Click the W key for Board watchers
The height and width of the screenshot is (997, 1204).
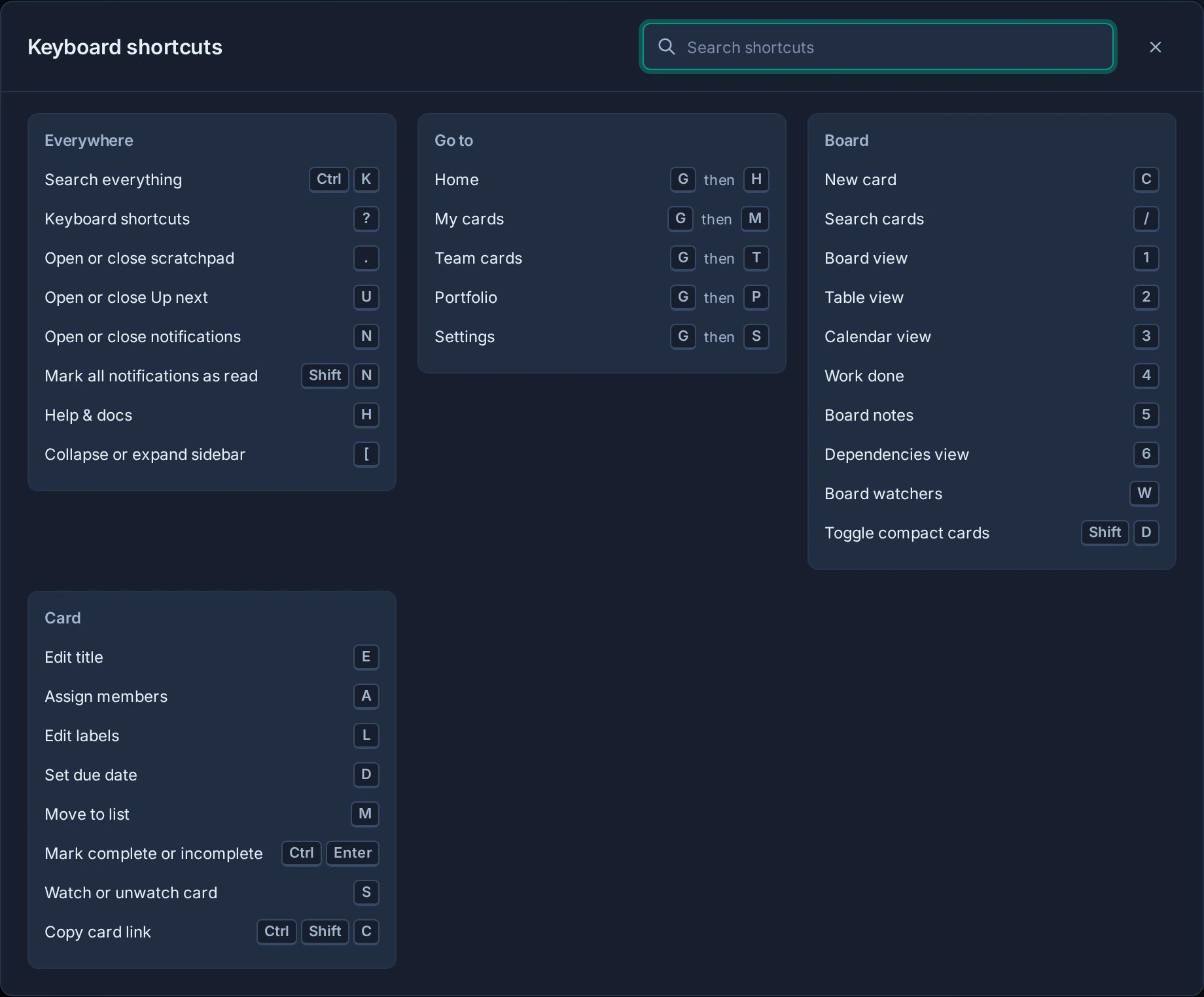click(x=1144, y=493)
